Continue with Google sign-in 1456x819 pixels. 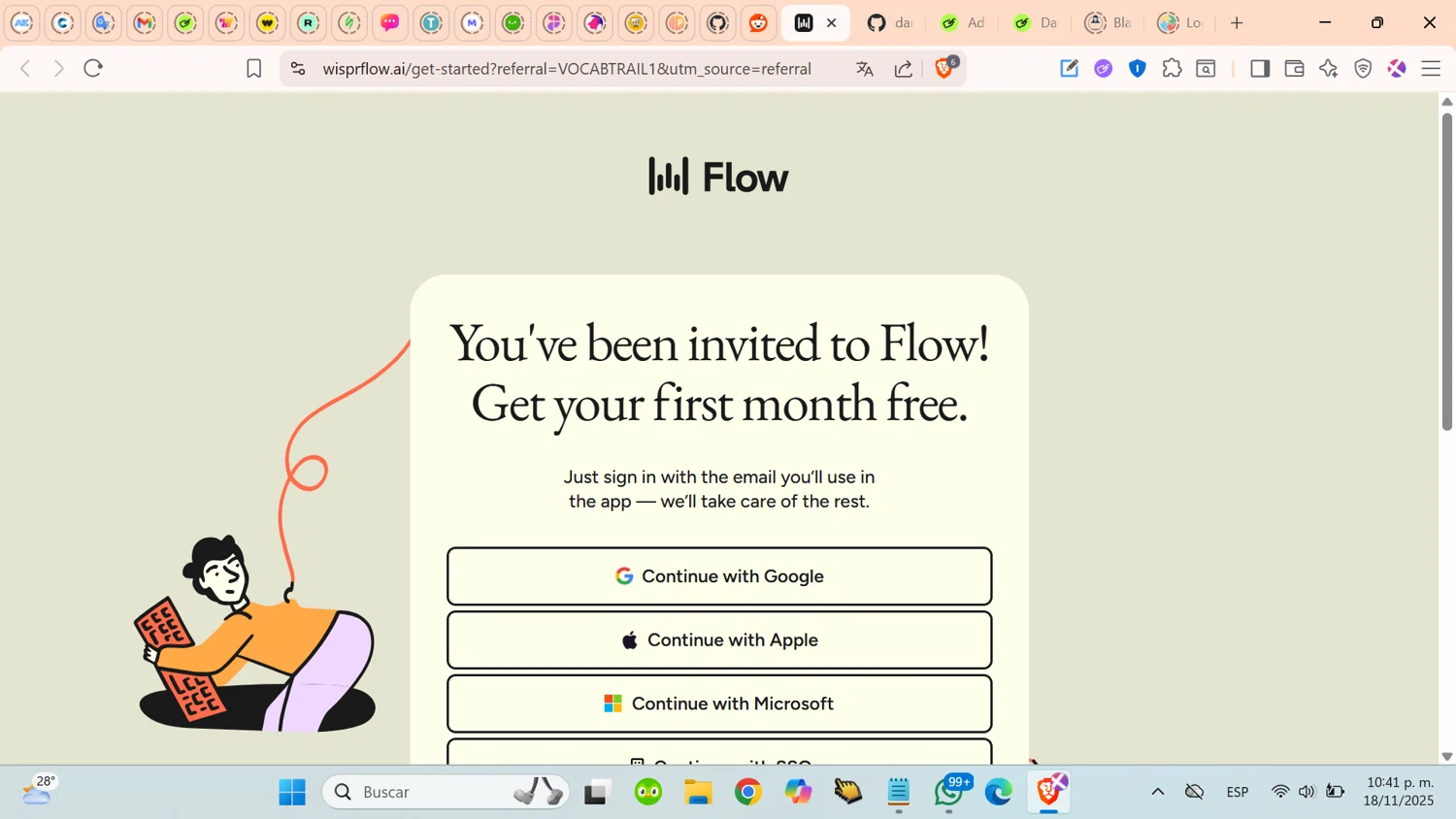click(719, 576)
